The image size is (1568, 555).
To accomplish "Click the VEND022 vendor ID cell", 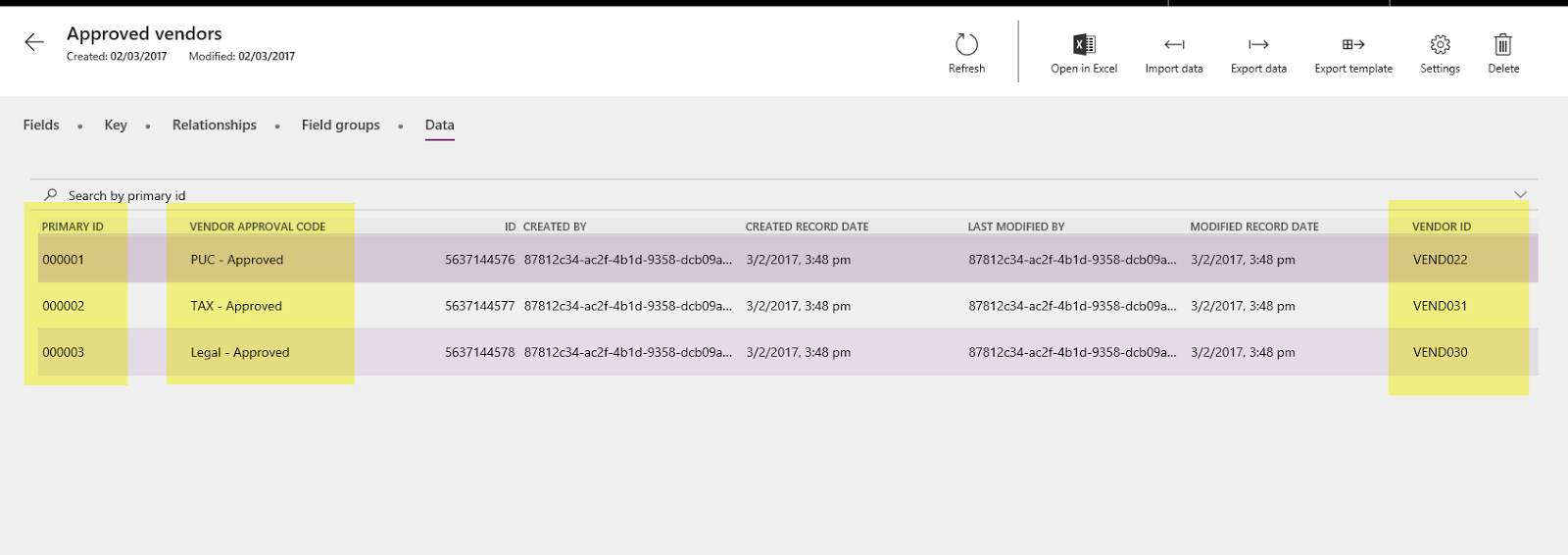I will click(x=1441, y=260).
